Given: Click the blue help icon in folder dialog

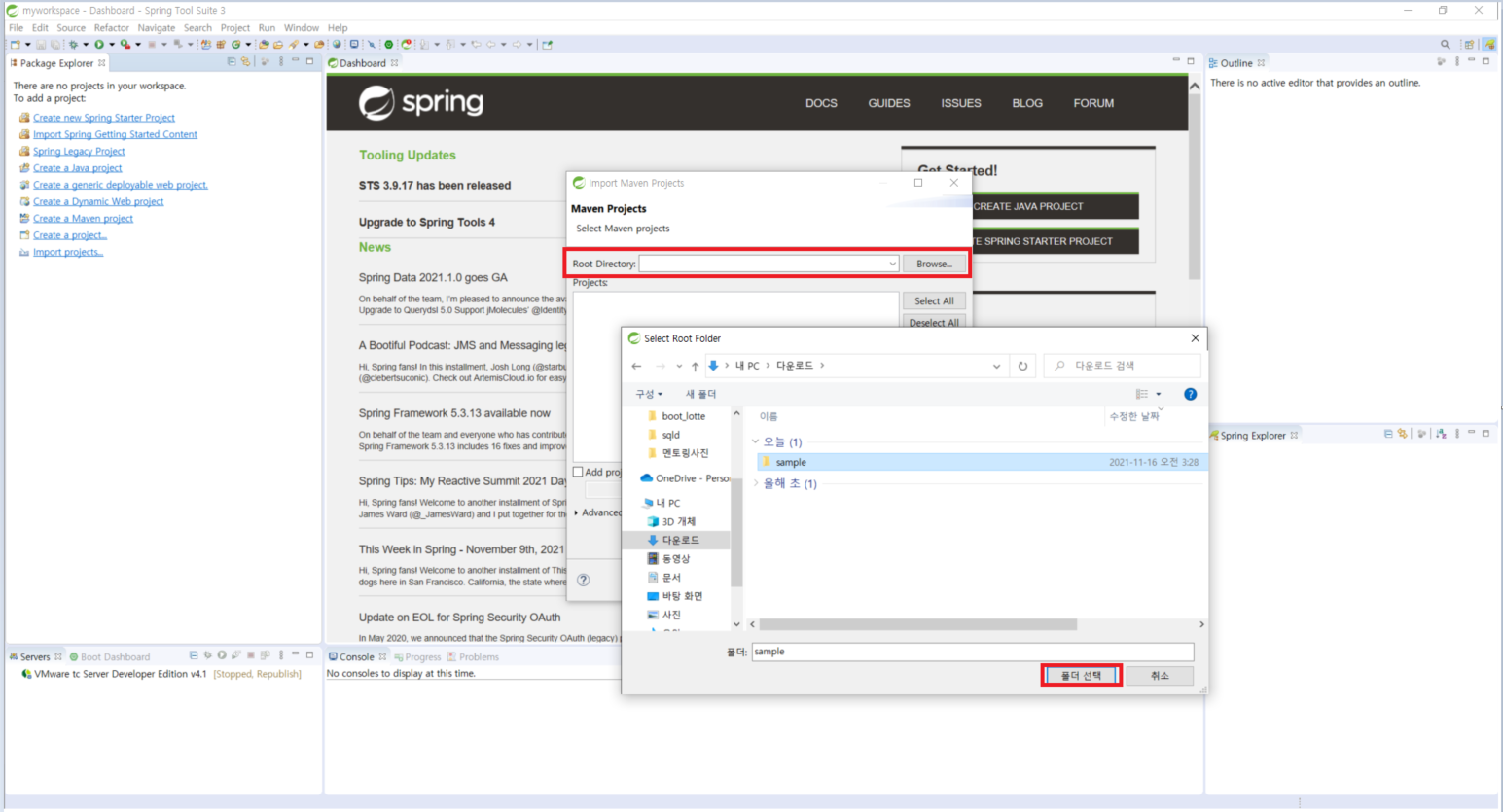Looking at the screenshot, I should click(1190, 394).
